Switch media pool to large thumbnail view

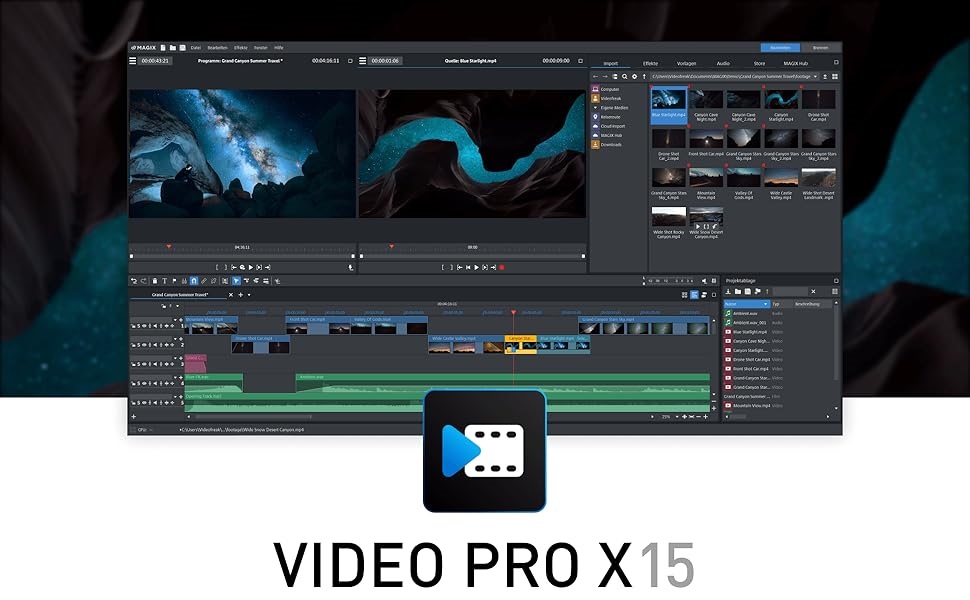click(x=835, y=77)
